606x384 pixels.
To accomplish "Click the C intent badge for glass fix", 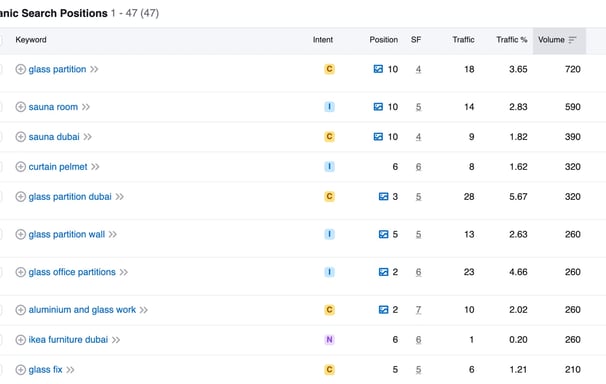I will pyautogui.click(x=329, y=370).
